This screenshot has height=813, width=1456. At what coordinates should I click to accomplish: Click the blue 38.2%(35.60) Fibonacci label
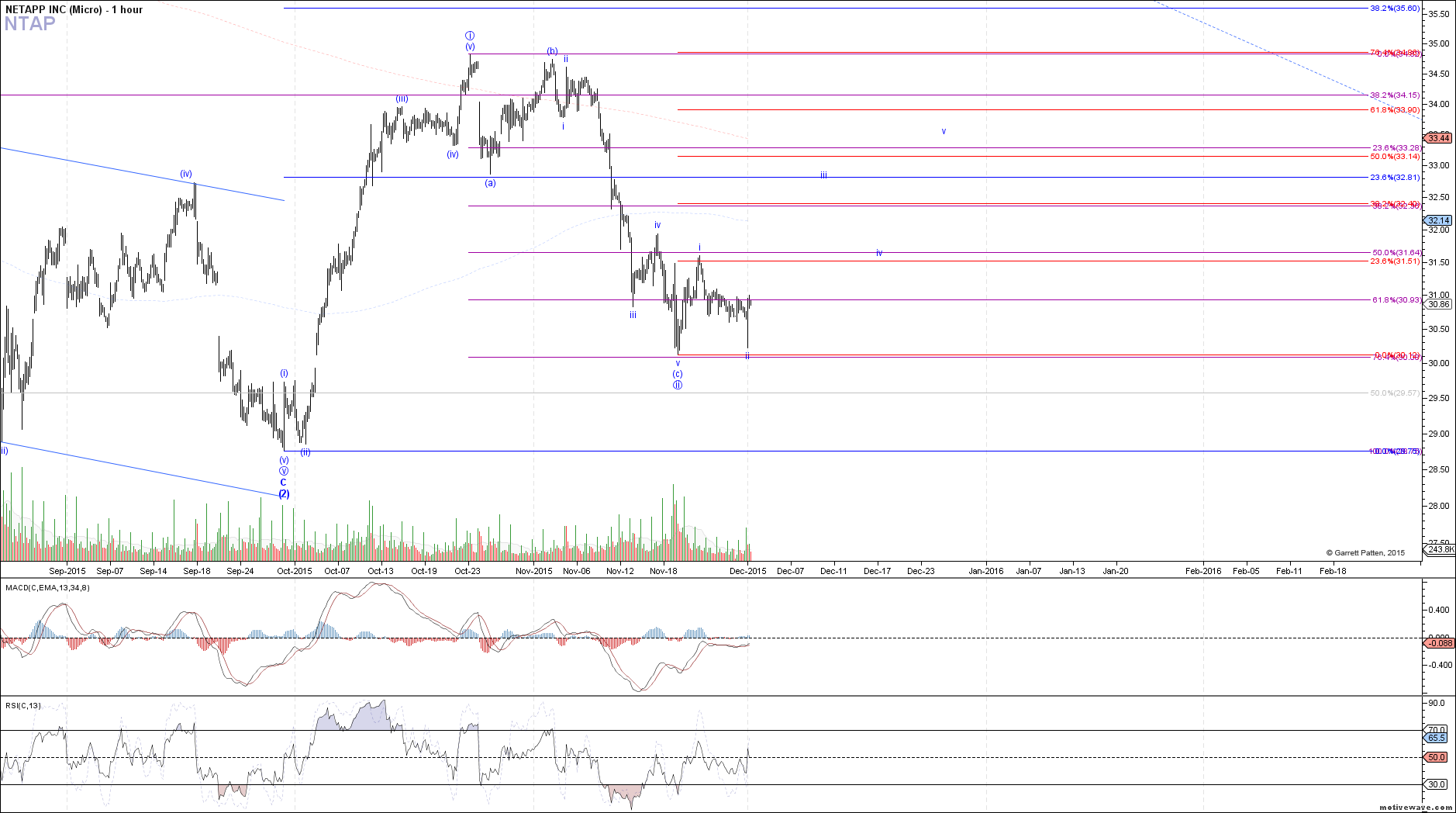(1395, 8)
